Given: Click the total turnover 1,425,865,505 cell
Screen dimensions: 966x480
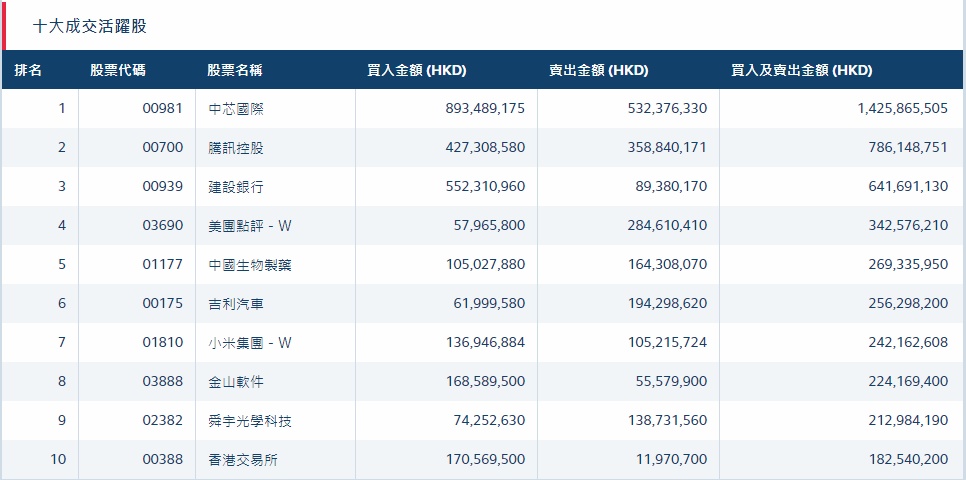Looking at the screenshot, I should (902, 109).
